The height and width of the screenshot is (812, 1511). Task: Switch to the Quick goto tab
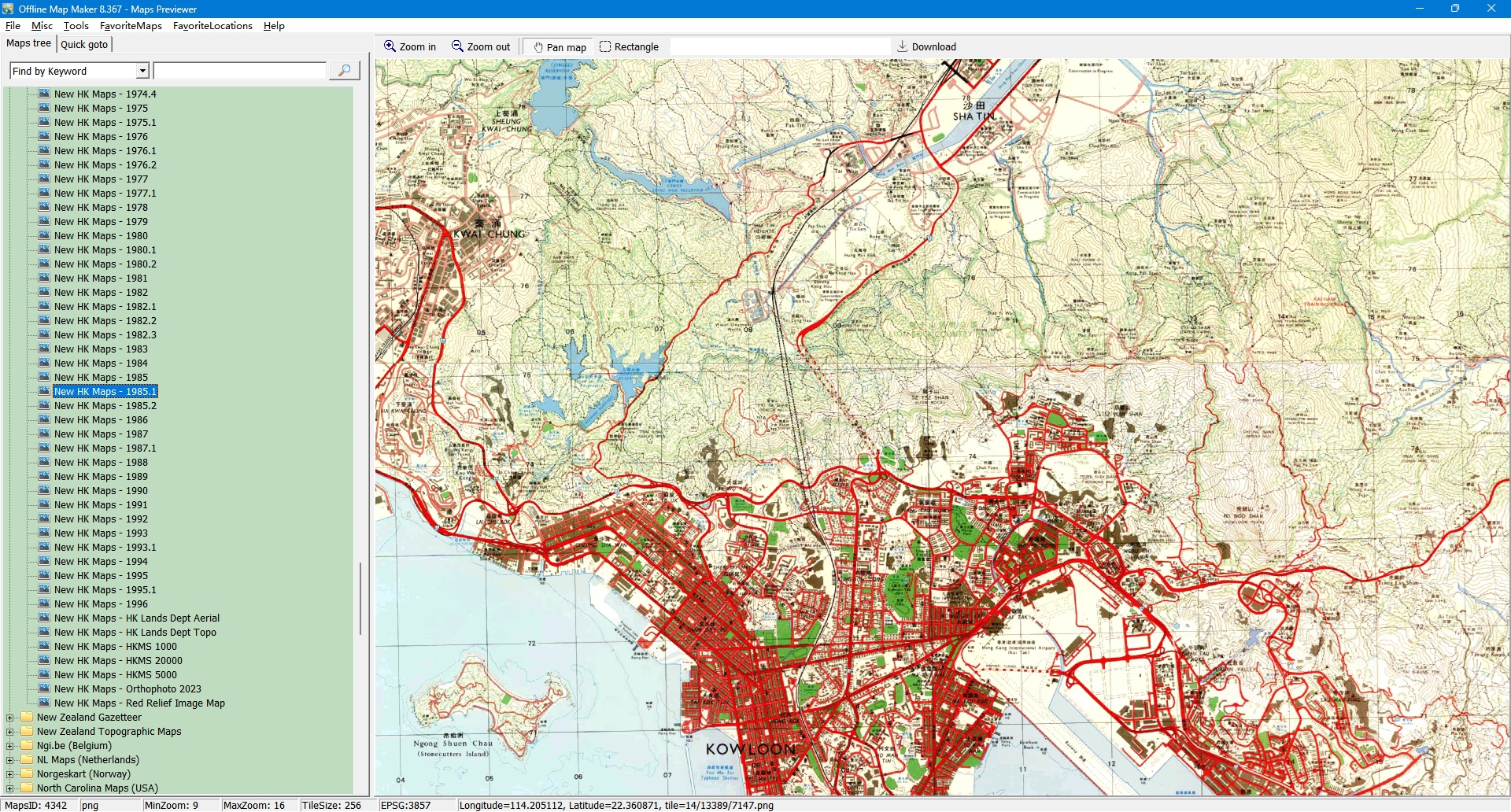[x=84, y=44]
